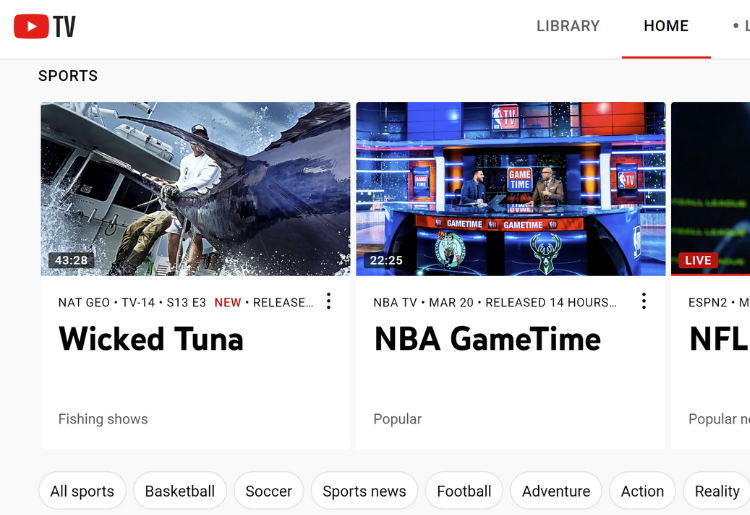Click the 22:25 duration badge
The width and height of the screenshot is (750, 515).
(386, 260)
